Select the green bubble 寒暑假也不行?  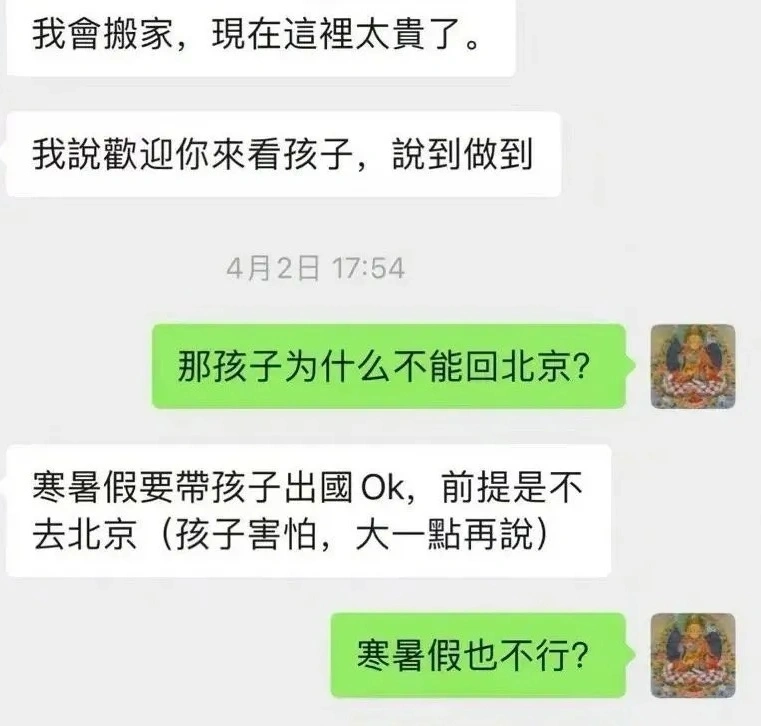[x=478, y=655]
